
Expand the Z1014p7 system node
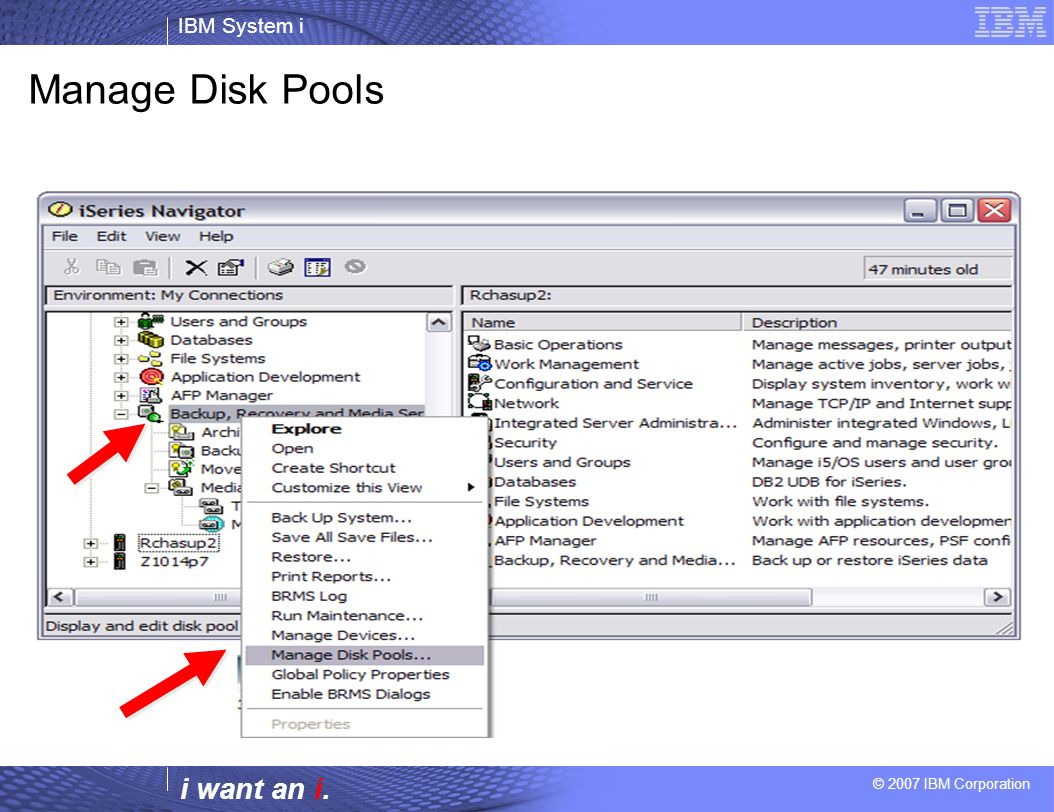pos(91,561)
